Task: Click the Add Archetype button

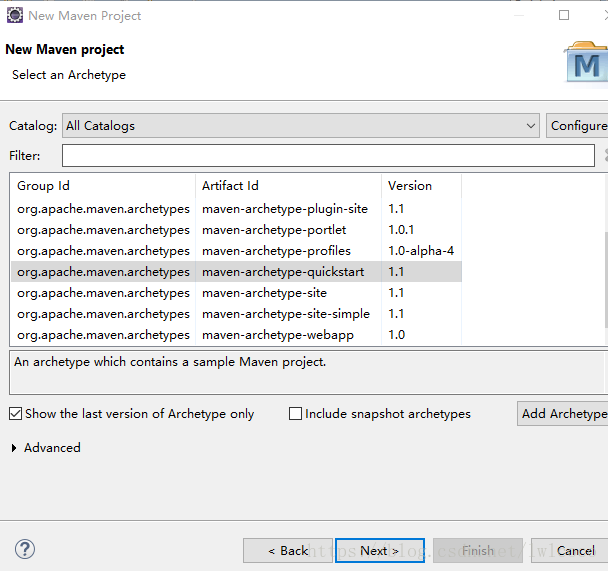Action: click(563, 414)
